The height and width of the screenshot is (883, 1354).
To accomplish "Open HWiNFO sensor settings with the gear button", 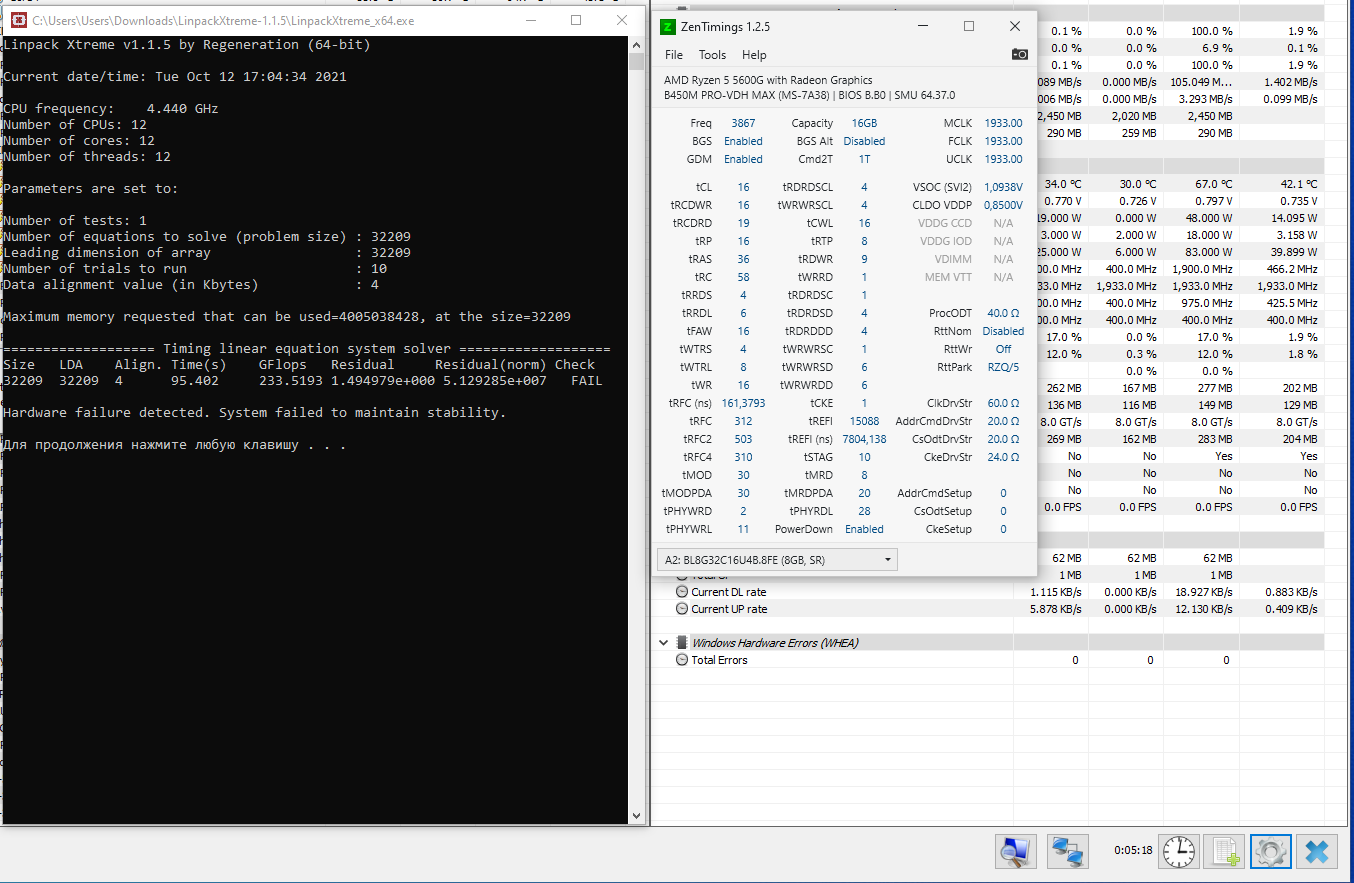I will point(1270,852).
